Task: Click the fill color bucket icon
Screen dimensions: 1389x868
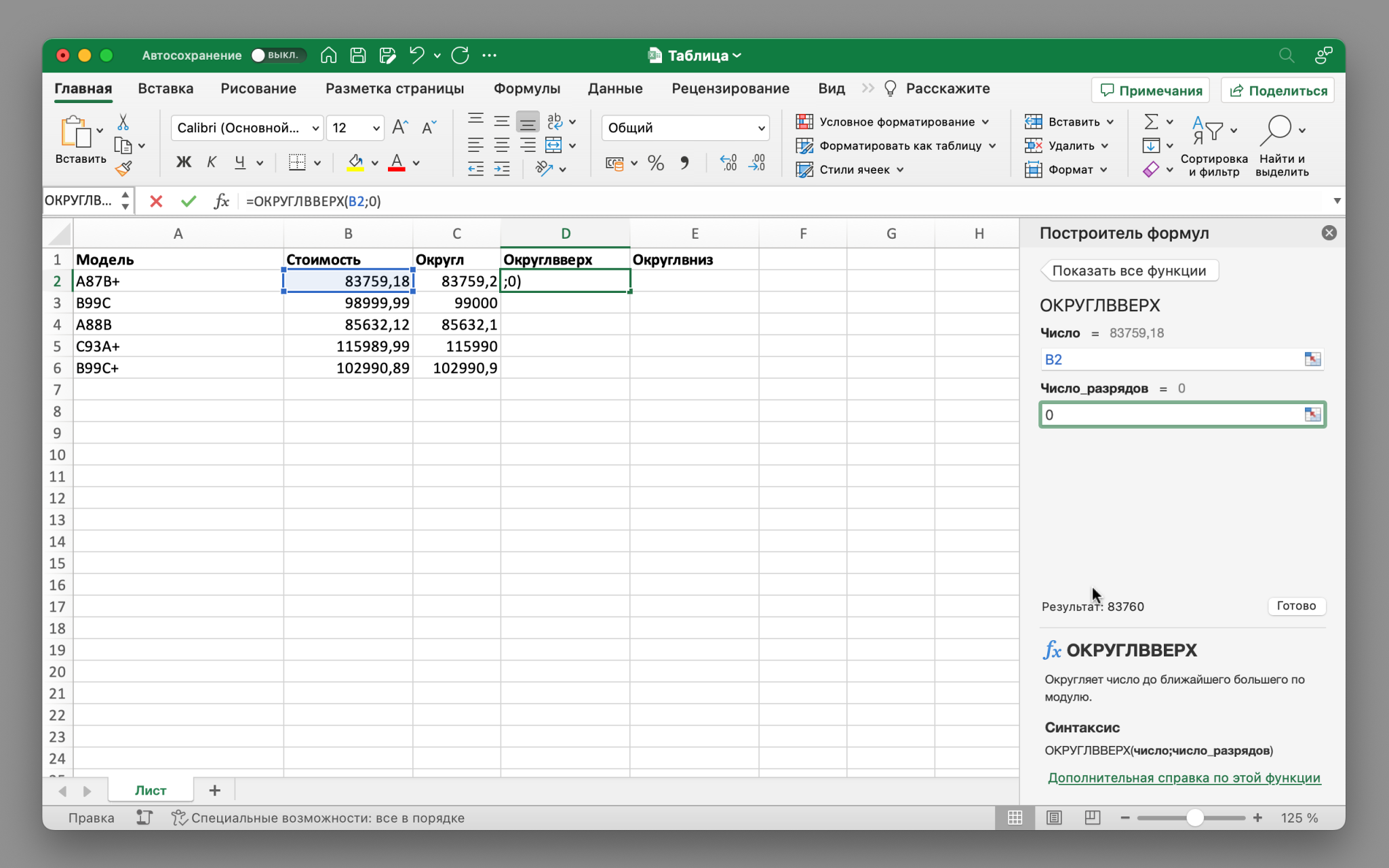Action: (x=355, y=162)
